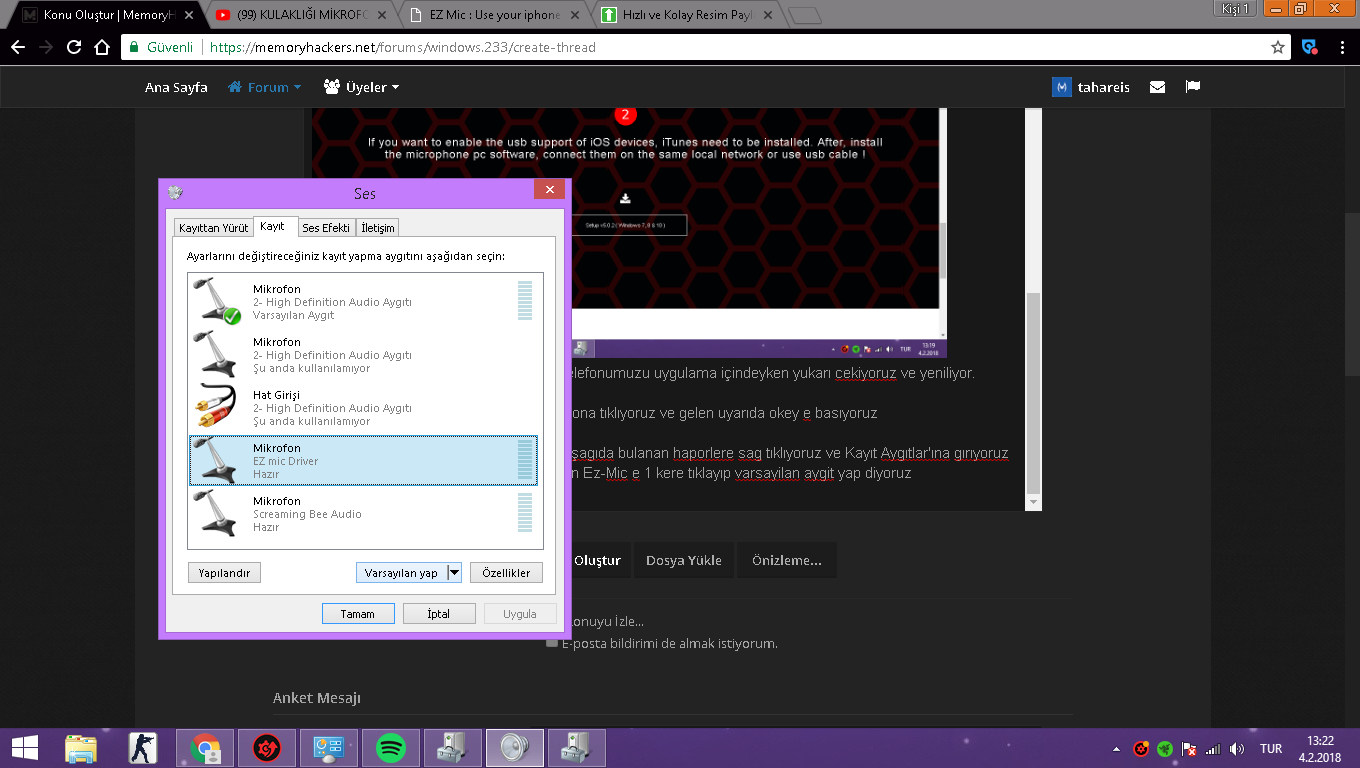The height and width of the screenshot is (768, 1360).
Task: Open the volume icon in the system tray
Action: tap(1237, 748)
